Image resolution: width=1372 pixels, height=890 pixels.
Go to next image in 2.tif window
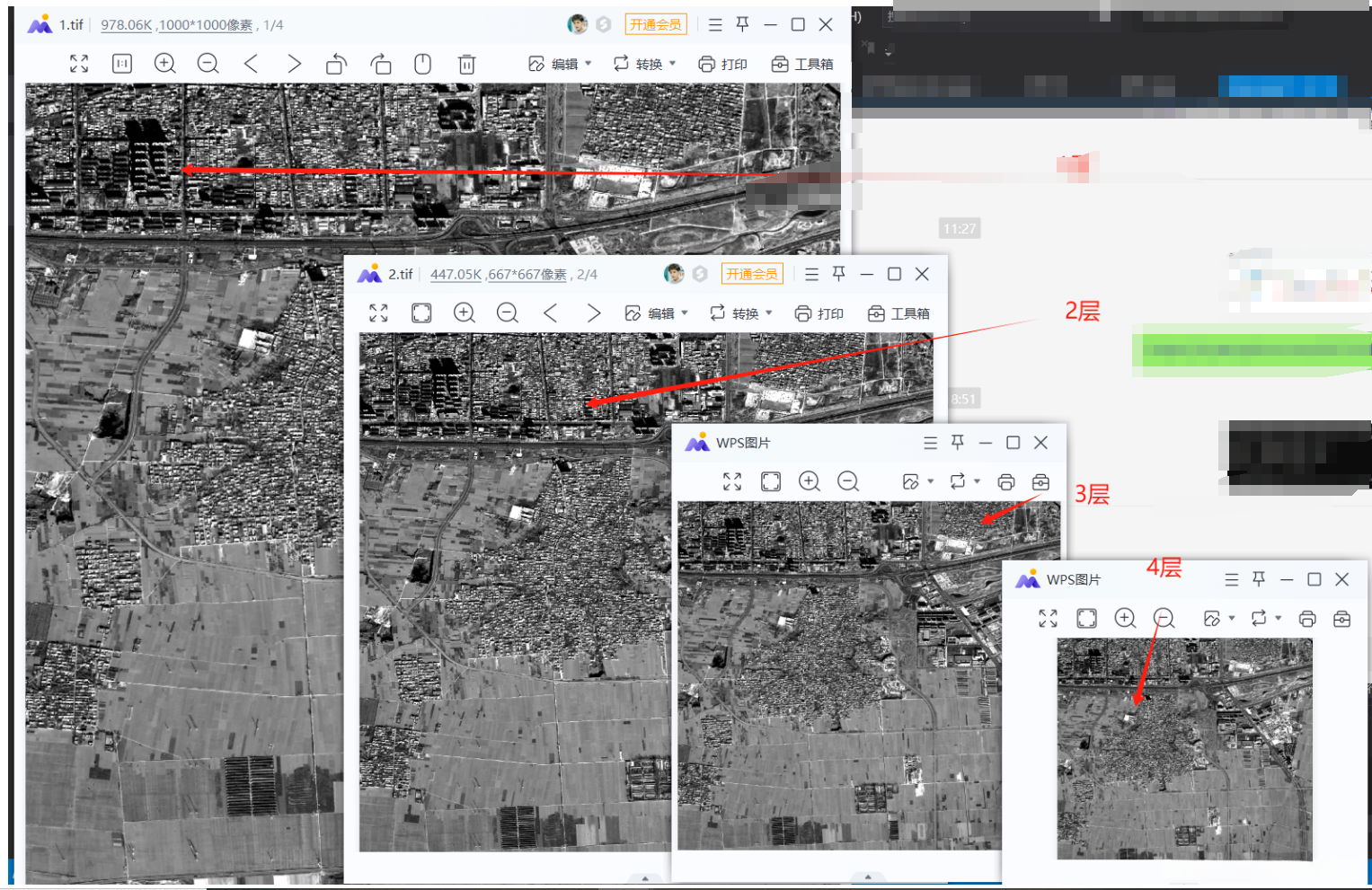593,313
